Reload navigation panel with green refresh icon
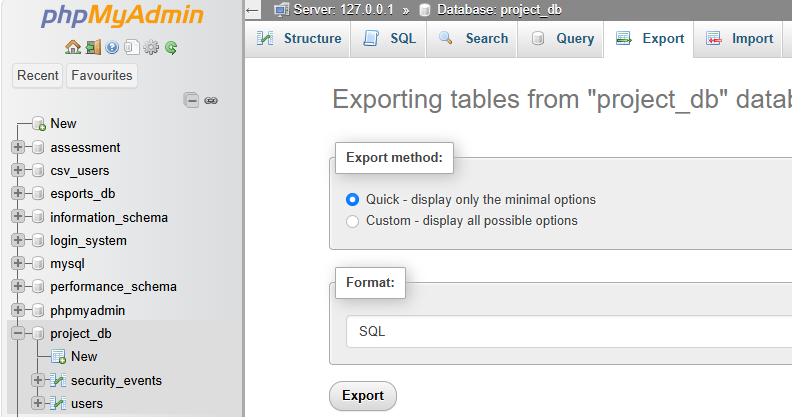This screenshot has height=417, width=792. pos(171,47)
